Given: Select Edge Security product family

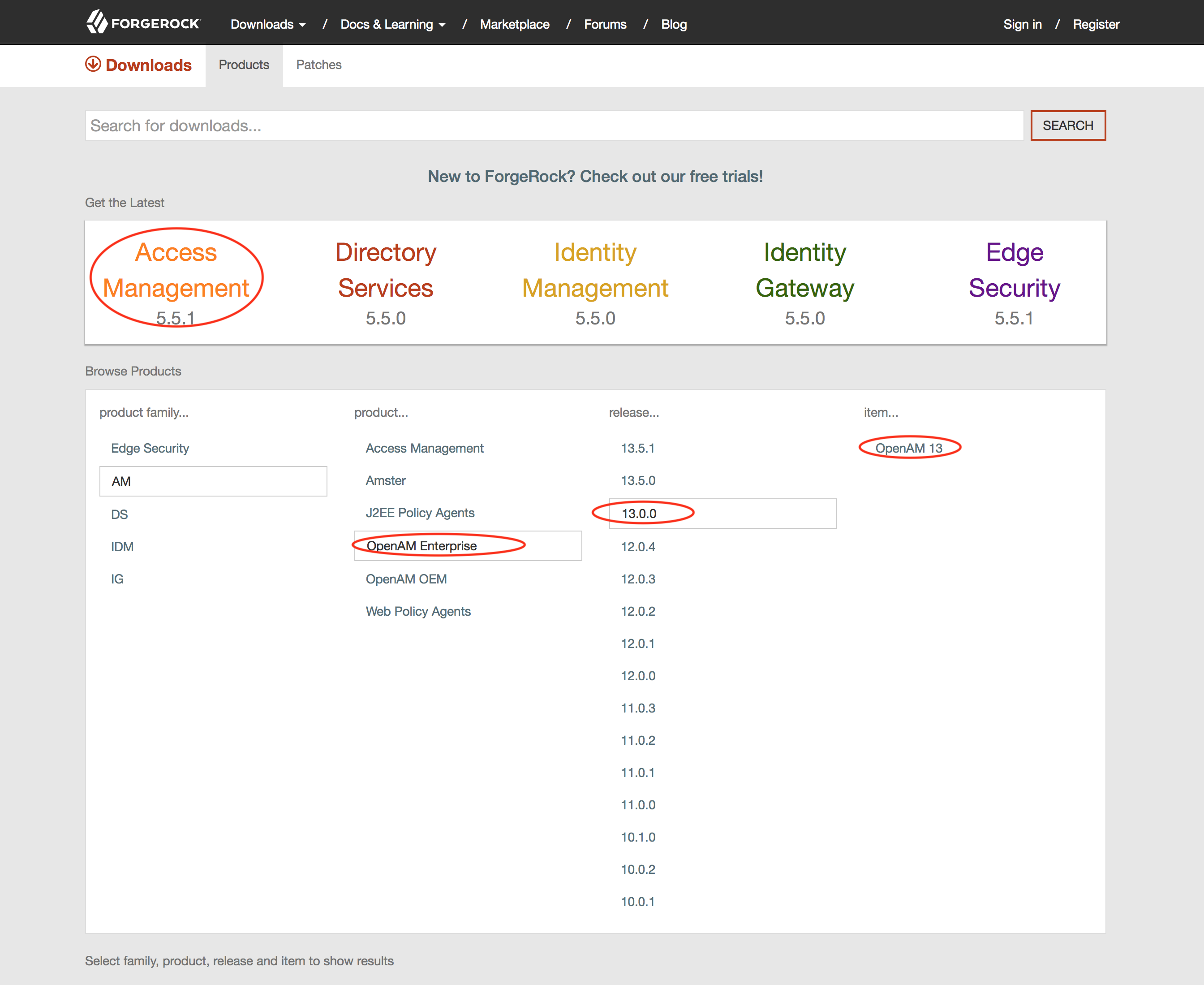Looking at the screenshot, I should click(x=150, y=448).
